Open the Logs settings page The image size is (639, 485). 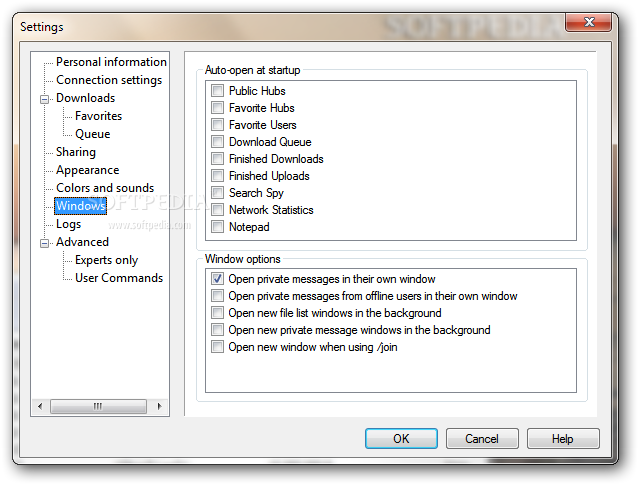pyautogui.click(x=68, y=224)
